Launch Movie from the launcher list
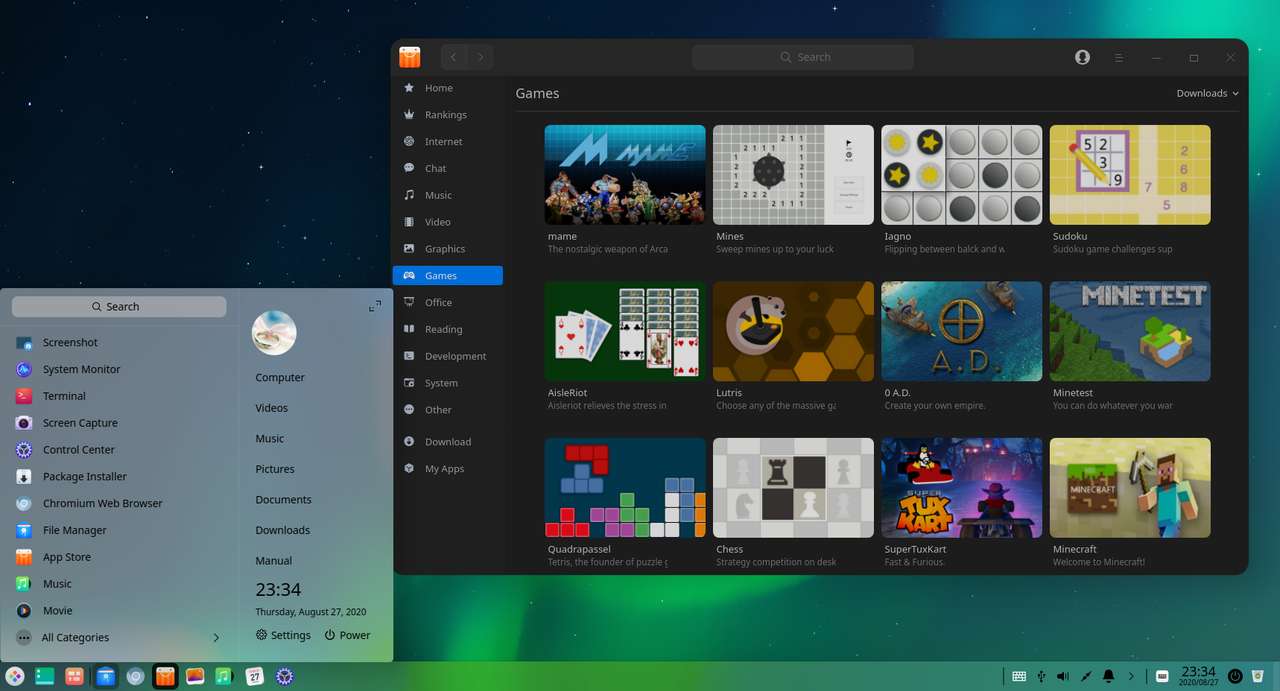The width and height of the screenshot is (1280, 691). 119,611
